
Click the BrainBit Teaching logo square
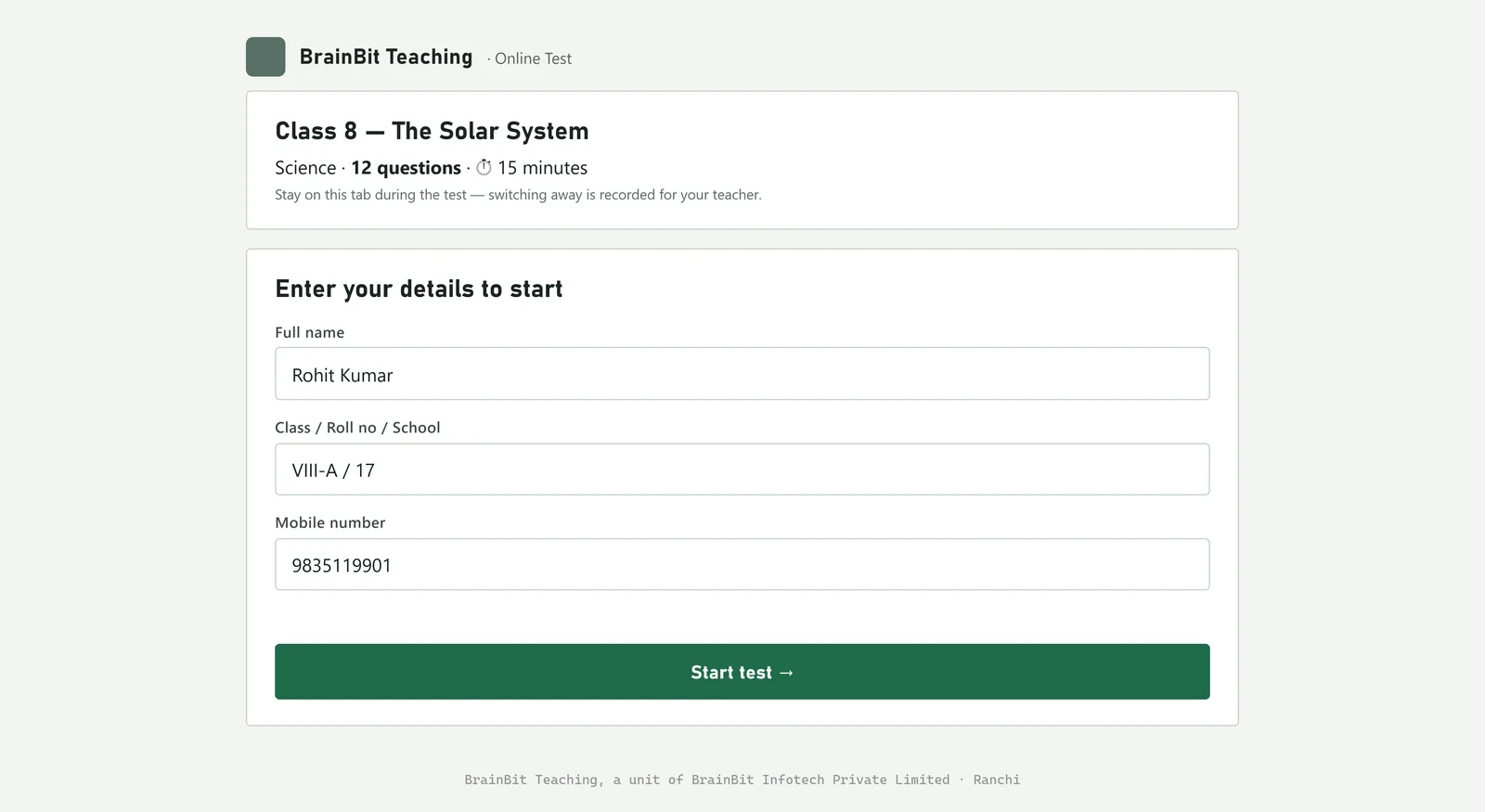coord(265,57)
